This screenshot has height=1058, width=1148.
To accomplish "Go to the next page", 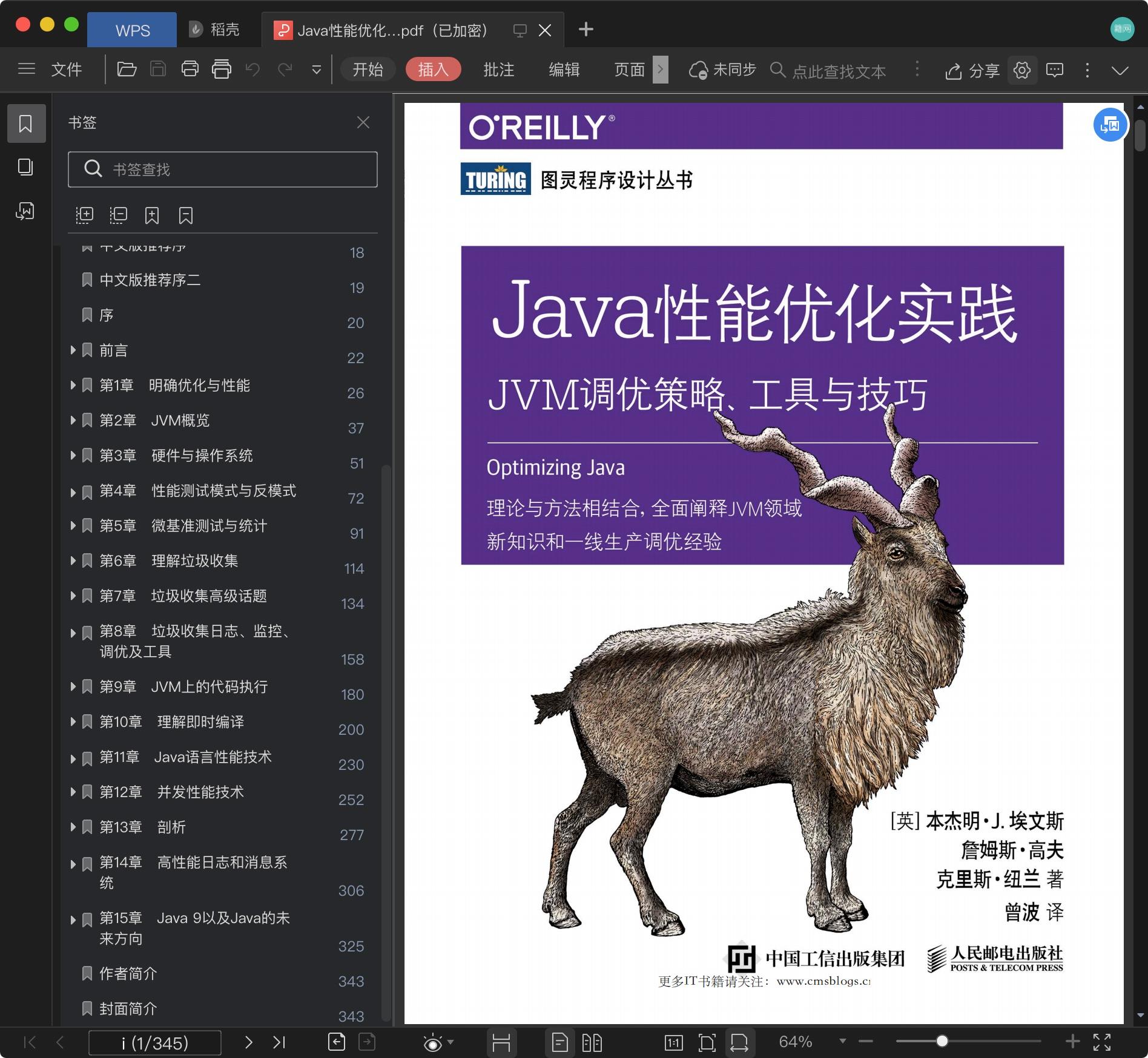I will pyautogui.click(x=249, y=1042).
